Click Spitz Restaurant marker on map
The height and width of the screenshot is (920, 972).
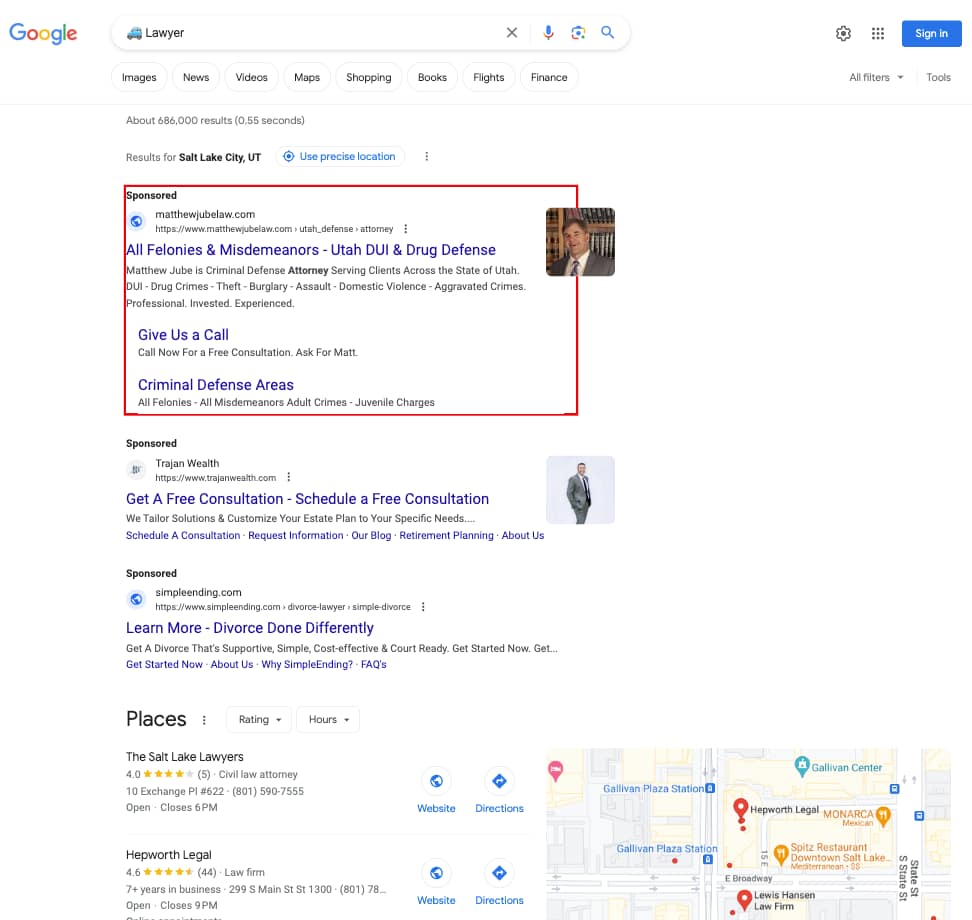(781, 853)
